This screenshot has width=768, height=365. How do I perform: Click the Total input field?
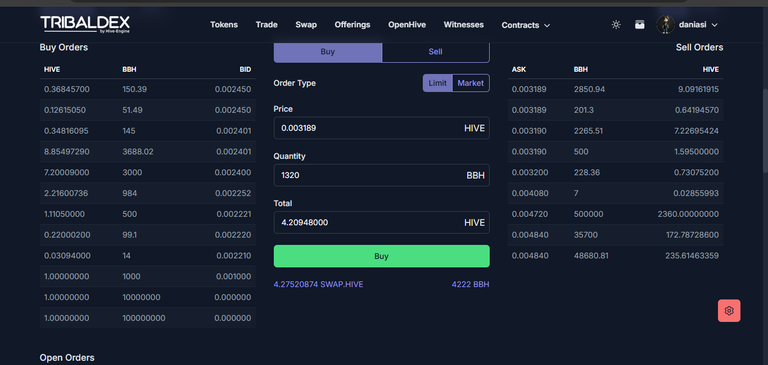point(382,222)
